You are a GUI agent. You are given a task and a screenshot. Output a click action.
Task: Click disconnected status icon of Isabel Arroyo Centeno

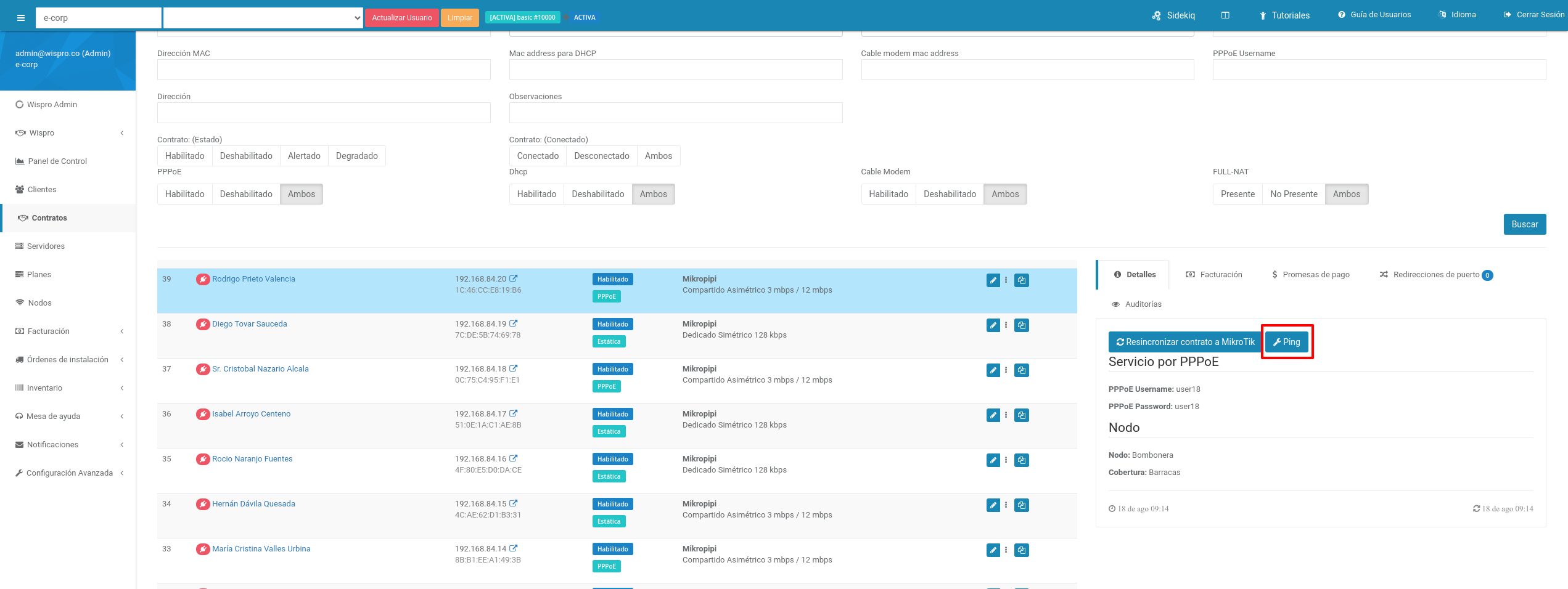click(x=203, y=415)
